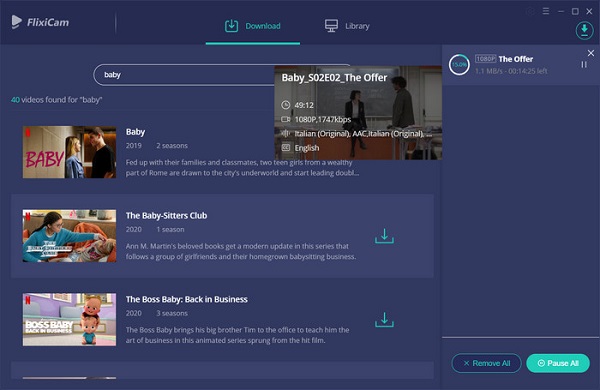Open The Boss Baby: Back in Business title
Screen dimensions: 600x390
pyautogui.click(x=187, y=299)
